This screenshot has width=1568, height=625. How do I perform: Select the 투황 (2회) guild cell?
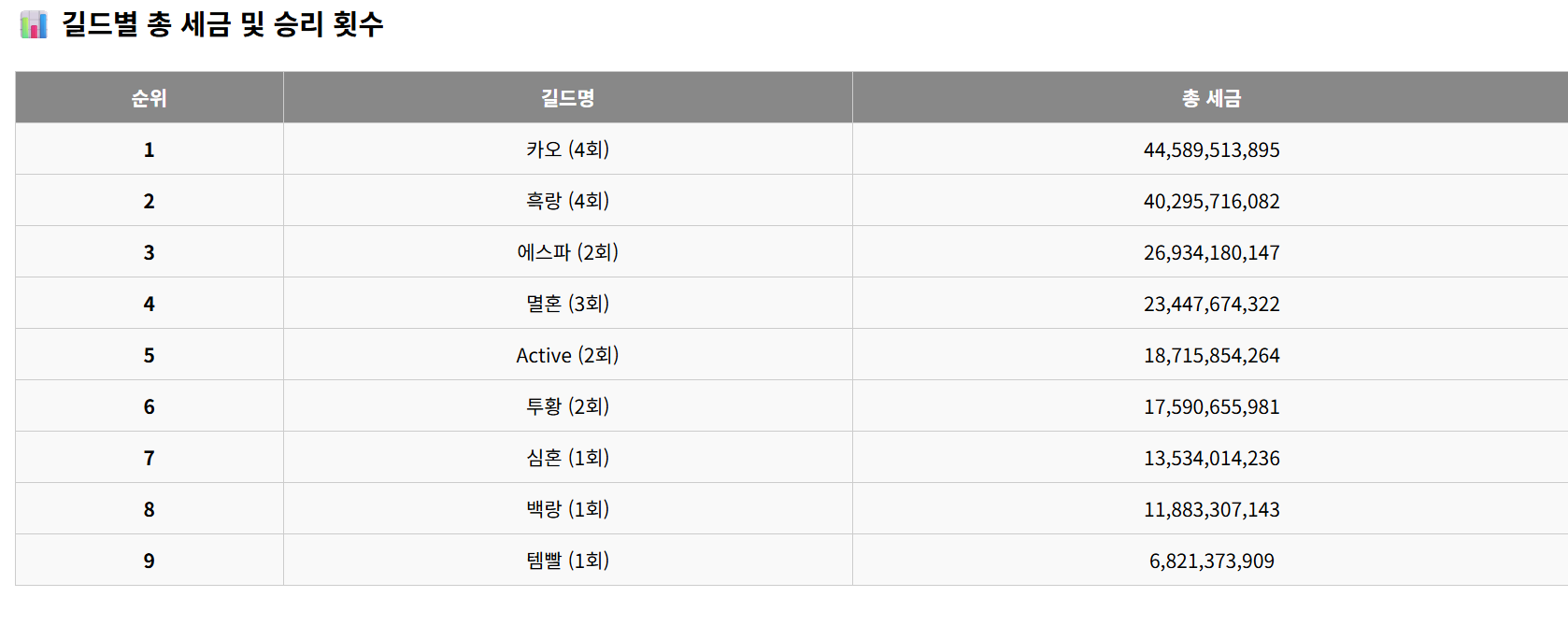tap(567, 406)
